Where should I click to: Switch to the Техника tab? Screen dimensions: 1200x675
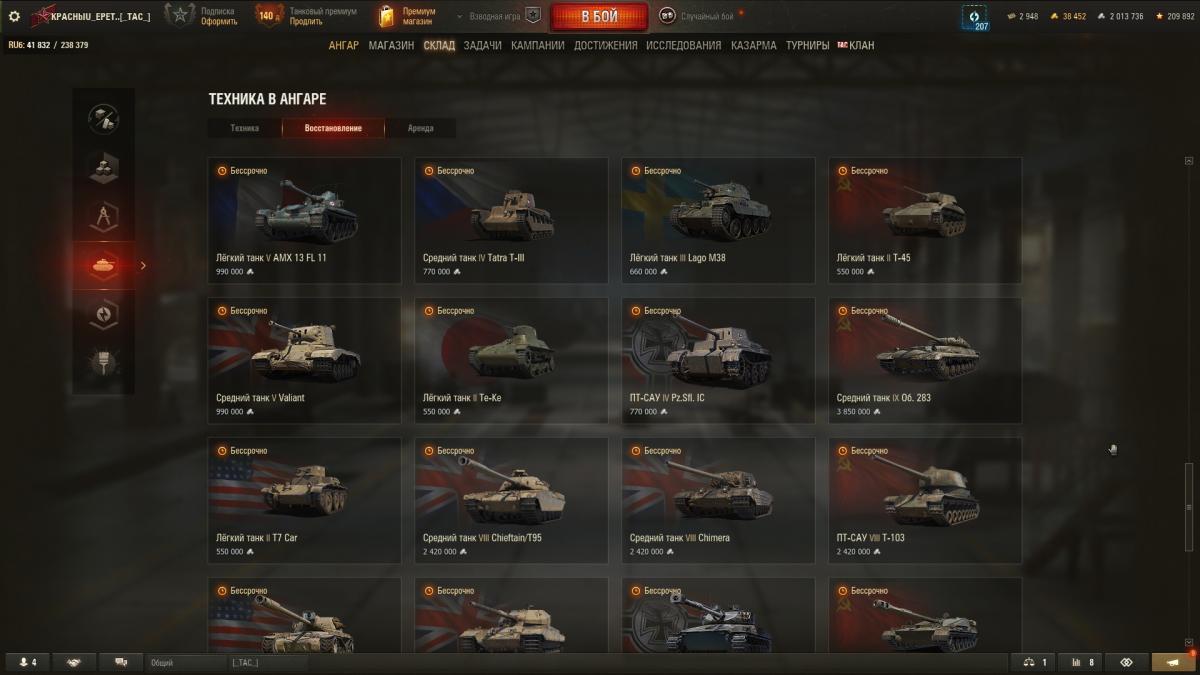(244, 128)
